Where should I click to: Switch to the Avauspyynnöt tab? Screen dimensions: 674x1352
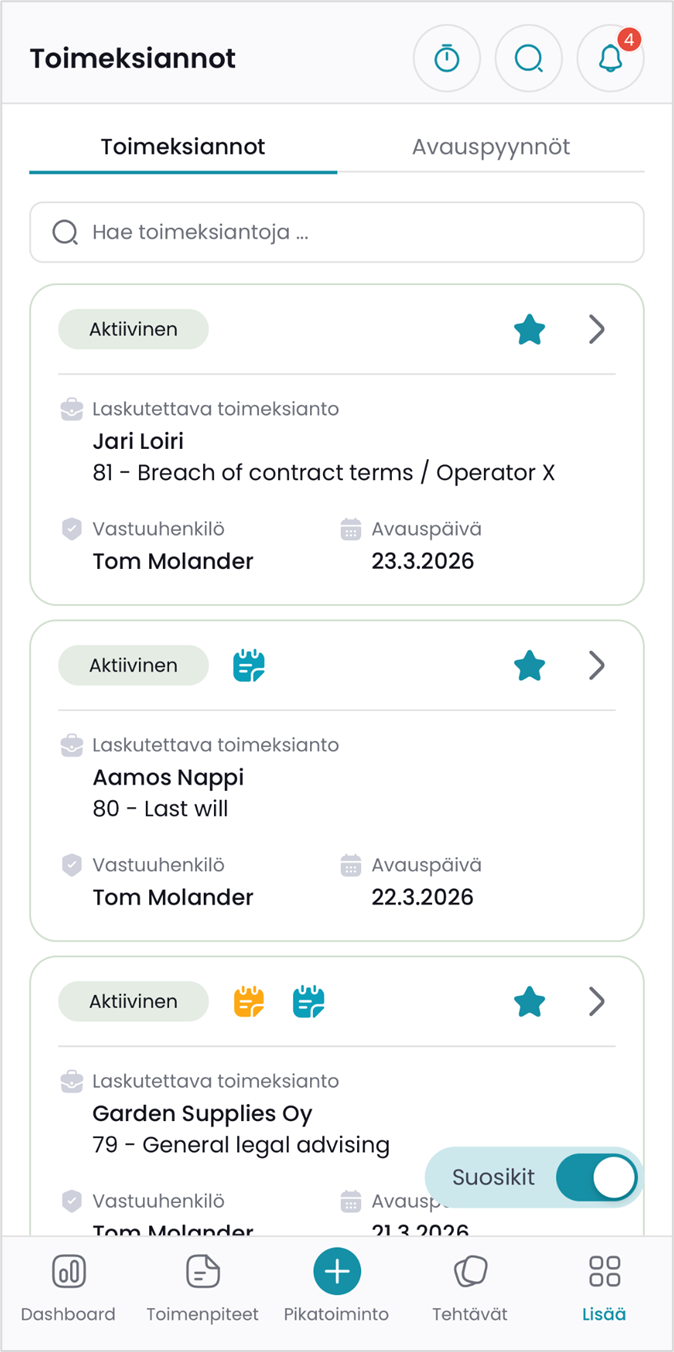[x=491, y=147]
